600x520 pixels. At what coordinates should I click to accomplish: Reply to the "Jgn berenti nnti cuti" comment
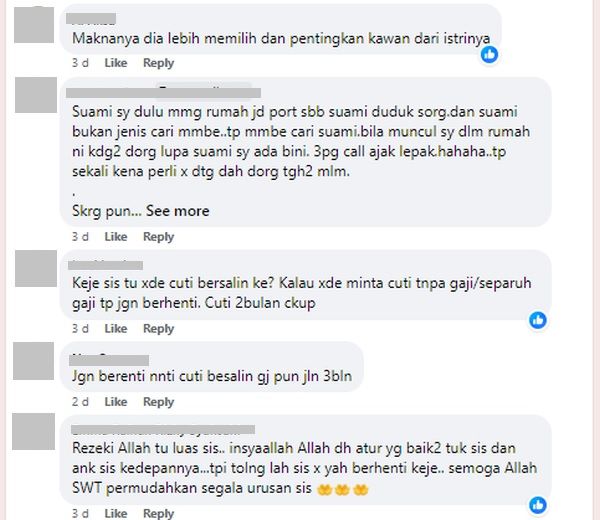(158, 402)
